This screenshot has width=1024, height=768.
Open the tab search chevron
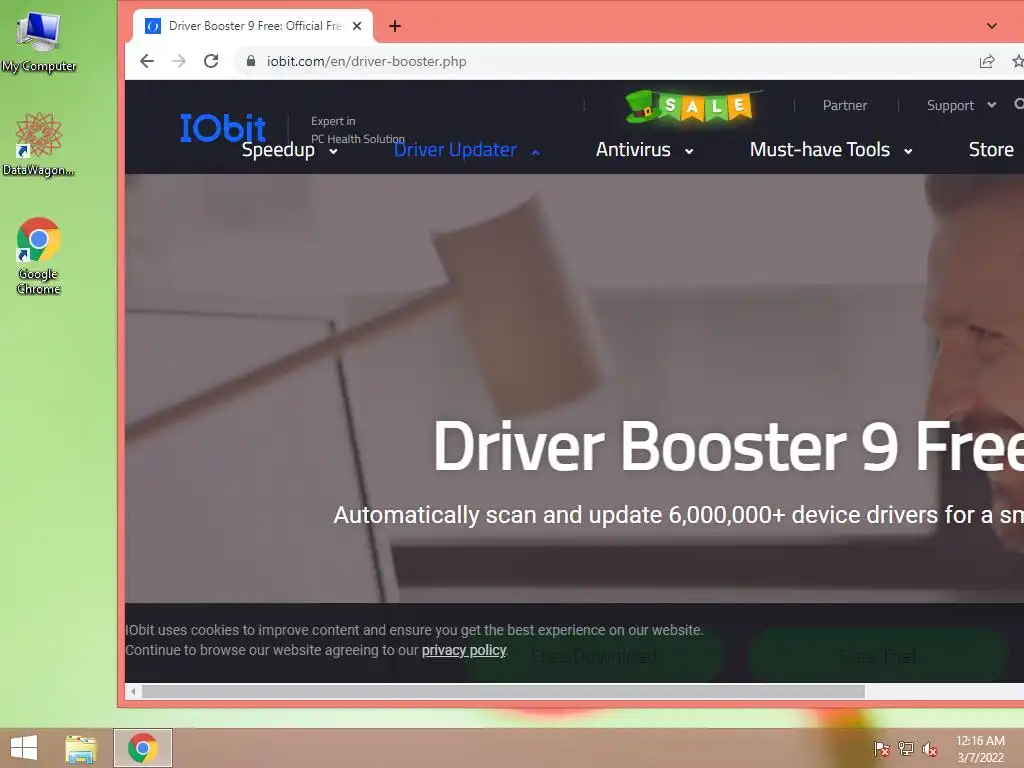992,26
